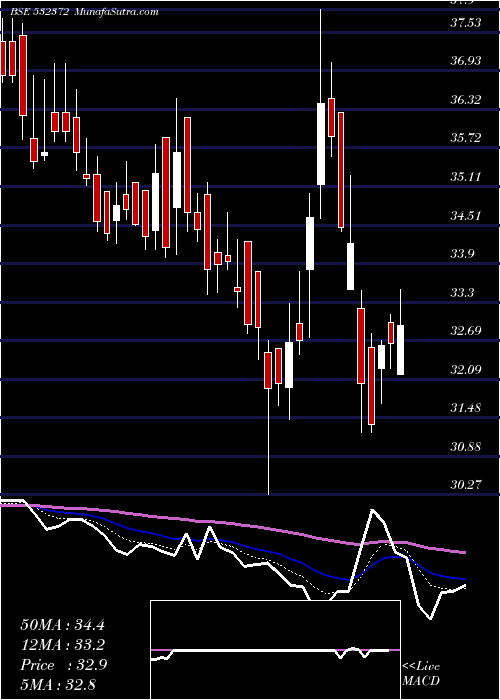Click the 33.9 price axis label

(463, 254)
